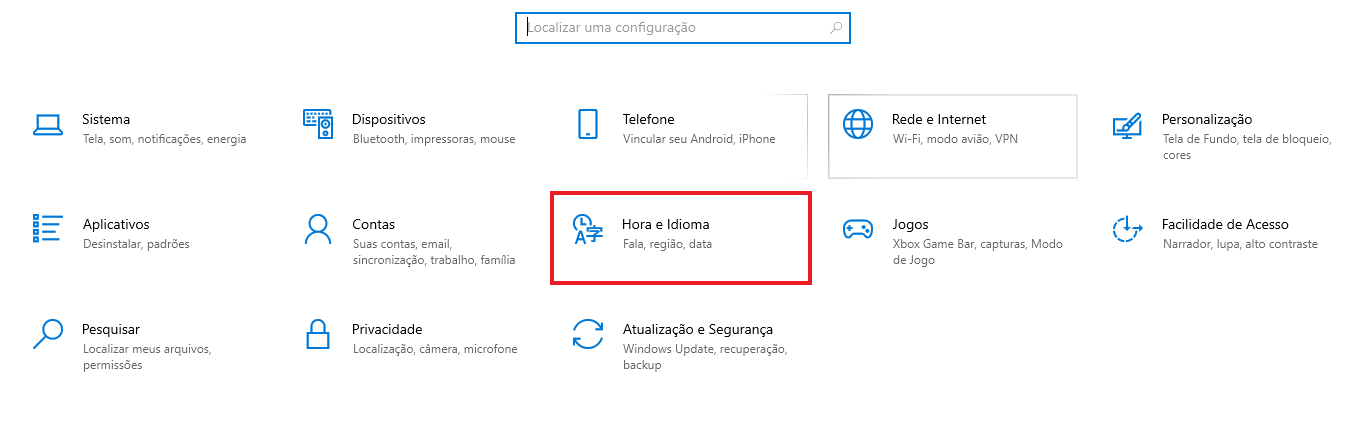1366x424 pixels.
Task: Select the Sistema category title
Action: coord(106,119)
